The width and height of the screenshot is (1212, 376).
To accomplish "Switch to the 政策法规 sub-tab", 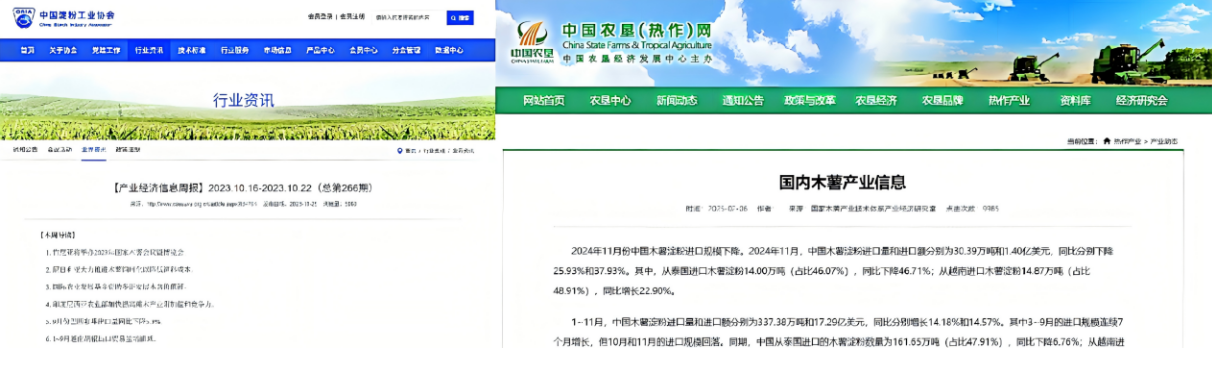I will pyautogui.click(x=128, y=149).
